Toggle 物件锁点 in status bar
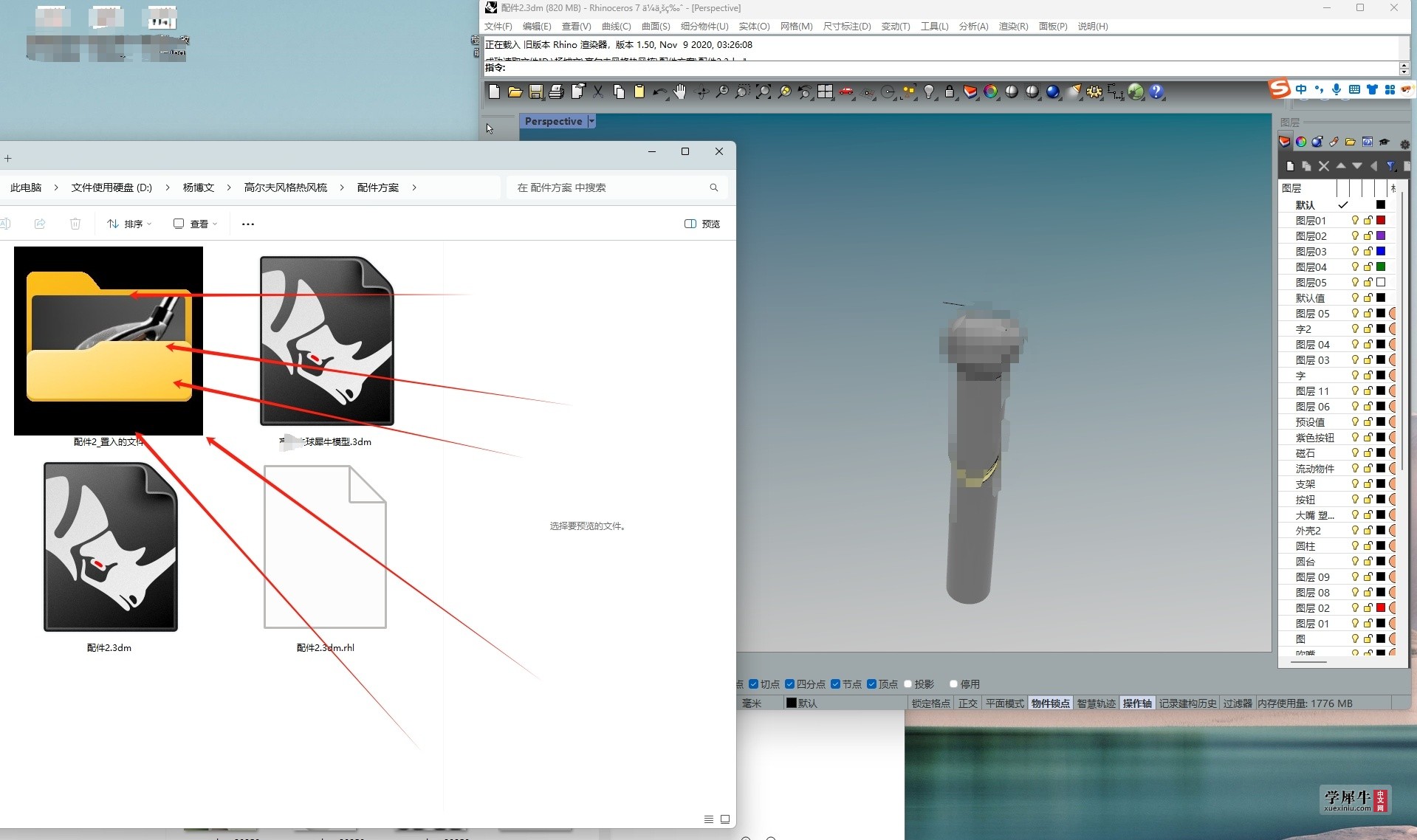1417x840 pixels. coord(1051,703)
